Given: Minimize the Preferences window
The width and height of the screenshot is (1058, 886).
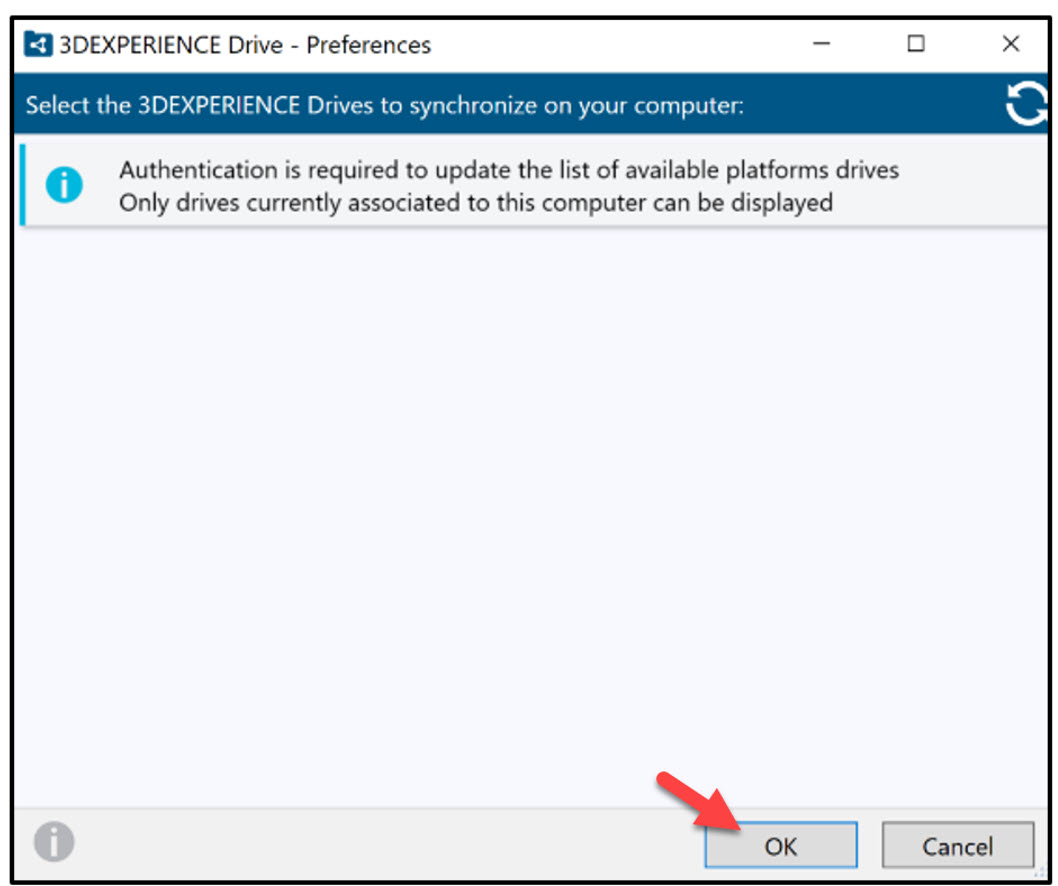Looking at the screenshot, I should (x=821, y=44).
